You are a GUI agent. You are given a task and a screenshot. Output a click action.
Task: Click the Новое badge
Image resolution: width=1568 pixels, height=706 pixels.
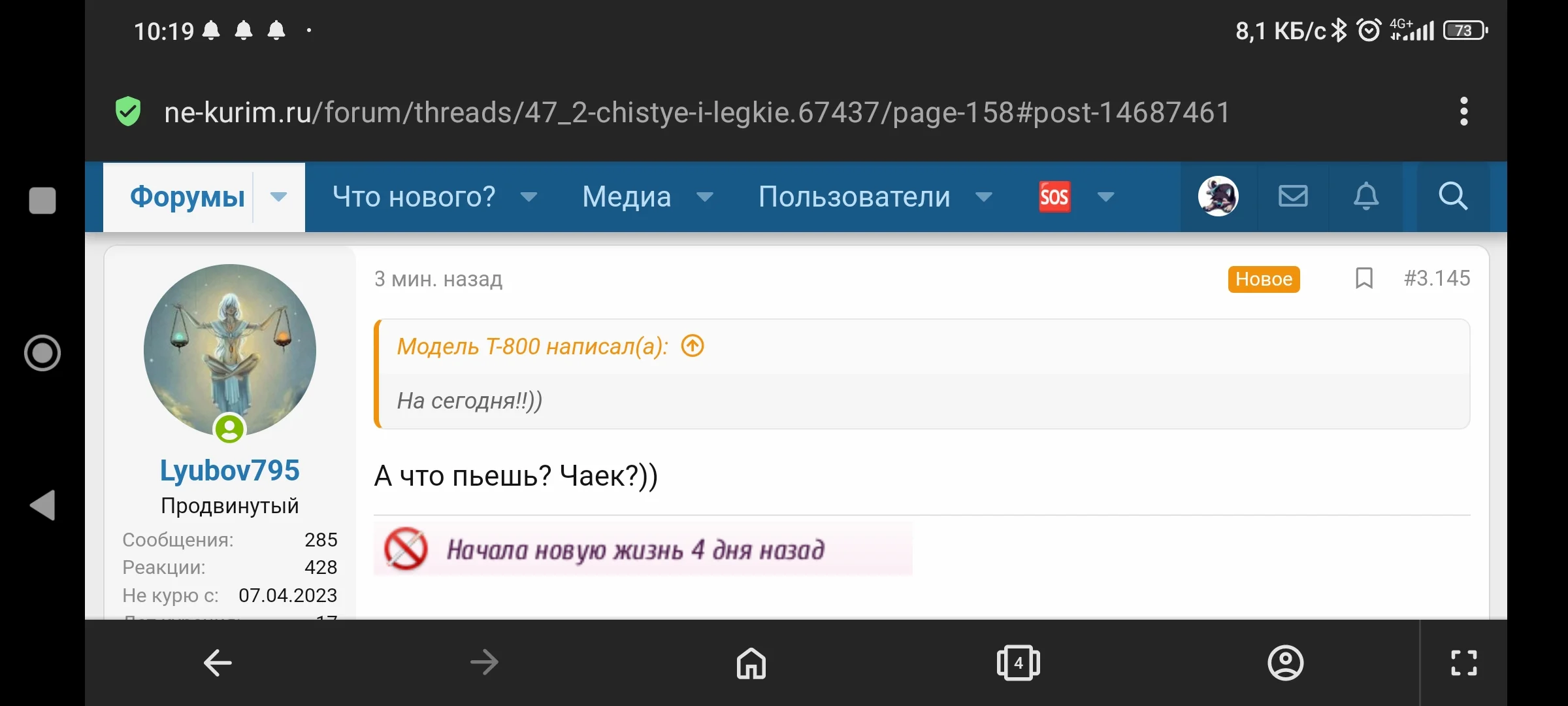[x=1263, y=278]
